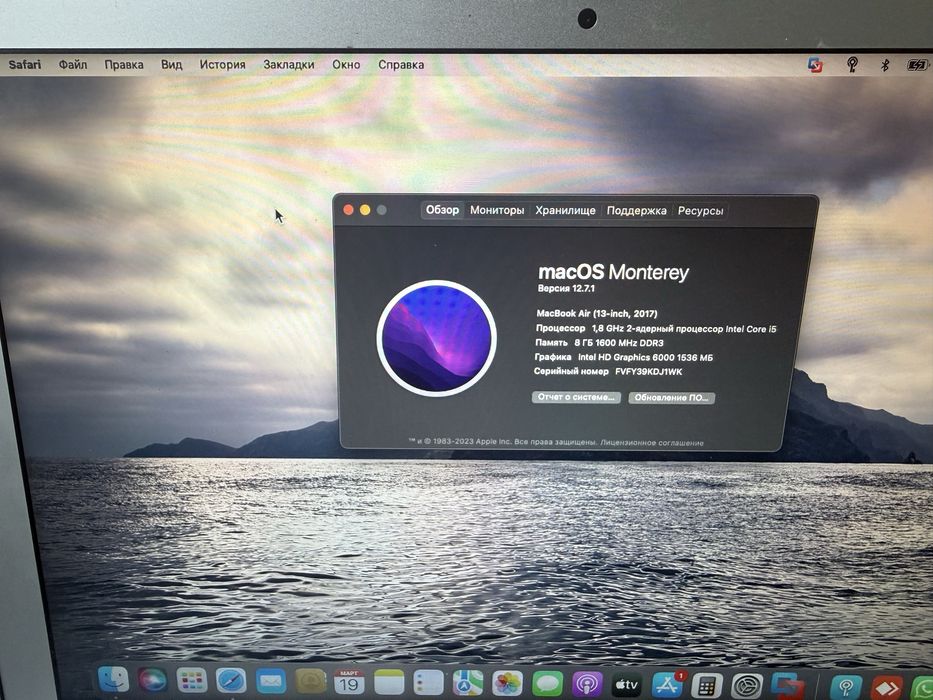Launch Calculator from the Dock
Image resolution: width=933 pixels, height=700 pixels.
pyautogui.click(x=707, y=686)
